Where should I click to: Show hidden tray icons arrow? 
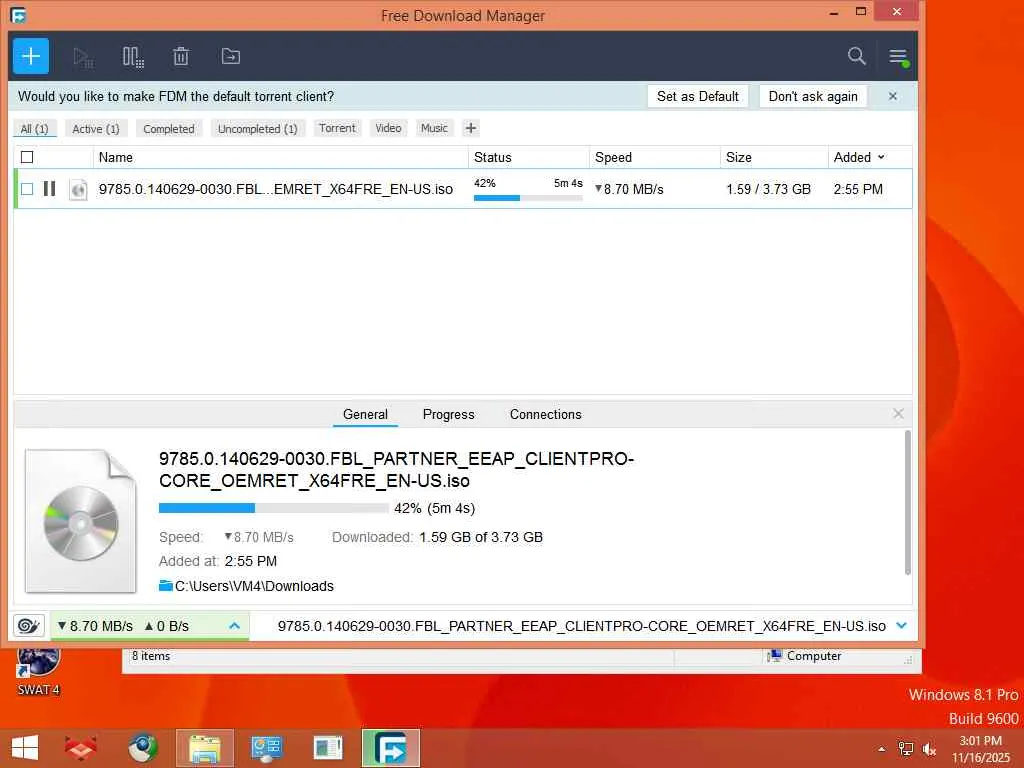point(882,749)
